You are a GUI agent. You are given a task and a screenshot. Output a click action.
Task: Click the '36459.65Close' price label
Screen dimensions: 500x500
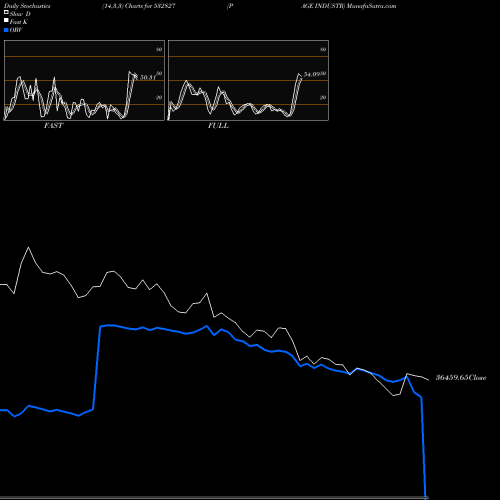point(461,378)
